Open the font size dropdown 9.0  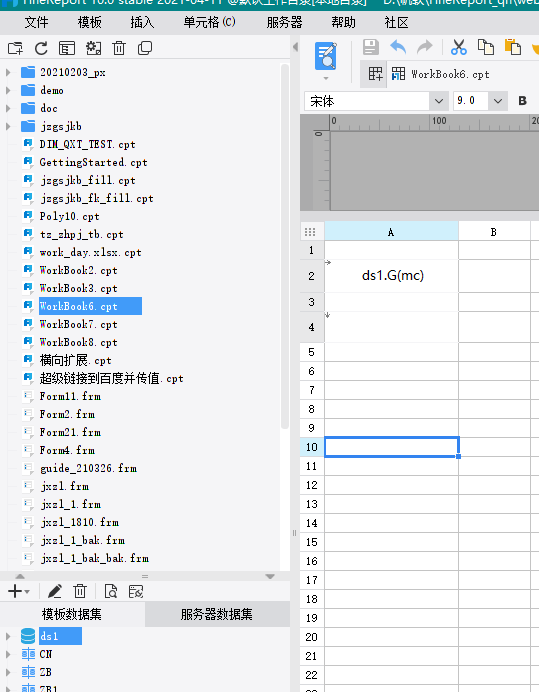pos(498,101)
